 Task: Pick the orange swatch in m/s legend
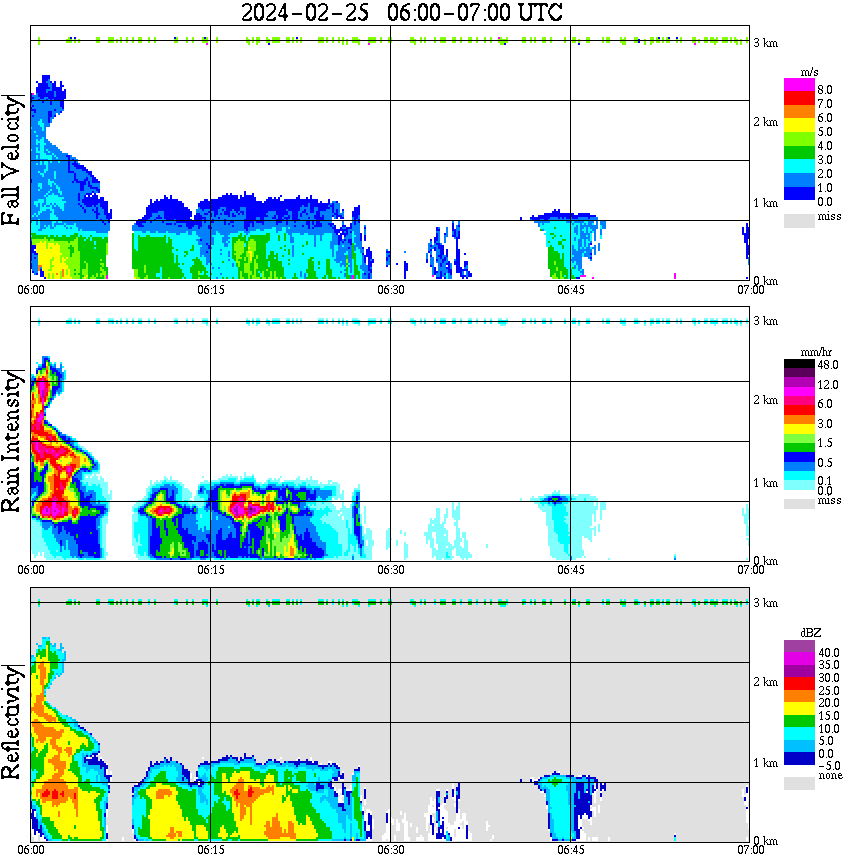point(799,112)
